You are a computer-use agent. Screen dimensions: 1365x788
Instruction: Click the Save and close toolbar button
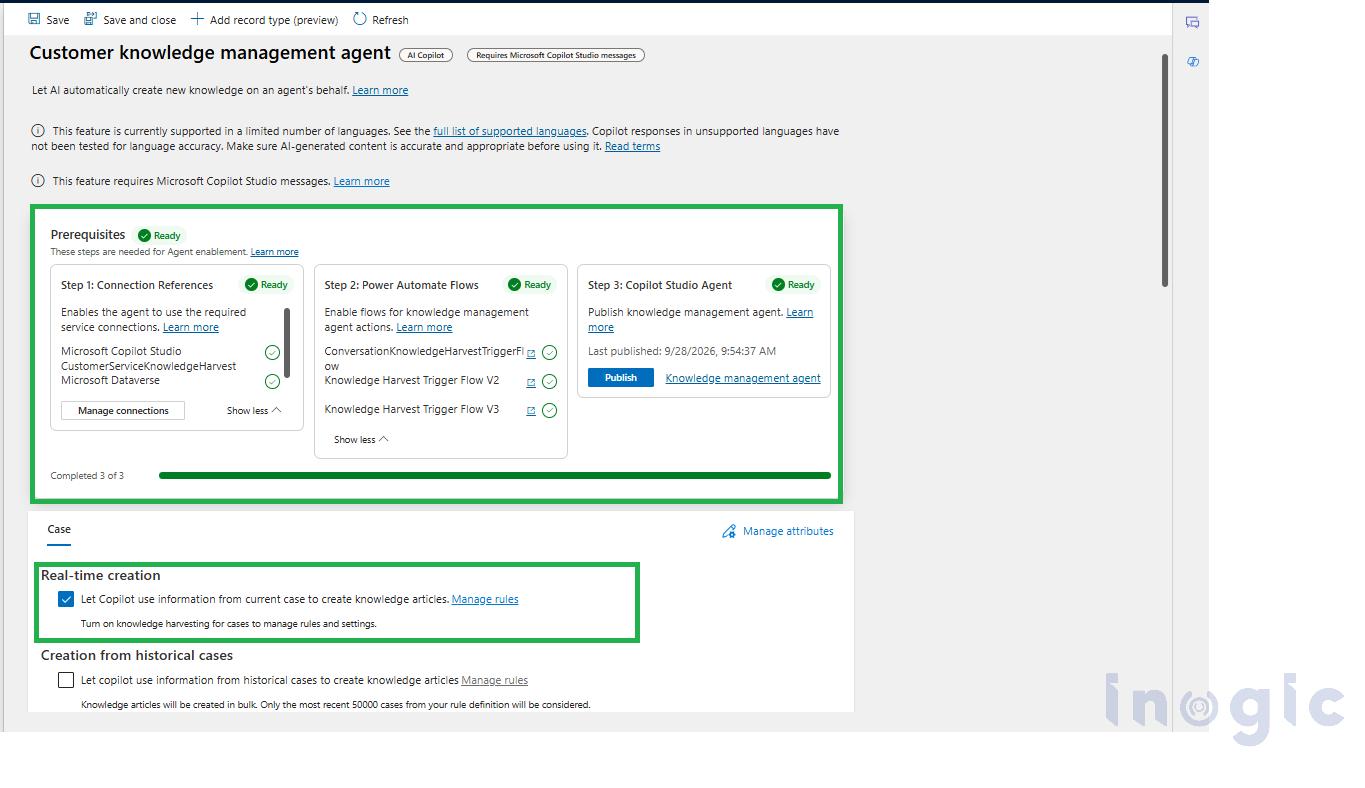pyautogui.click(x=130, y=20)
